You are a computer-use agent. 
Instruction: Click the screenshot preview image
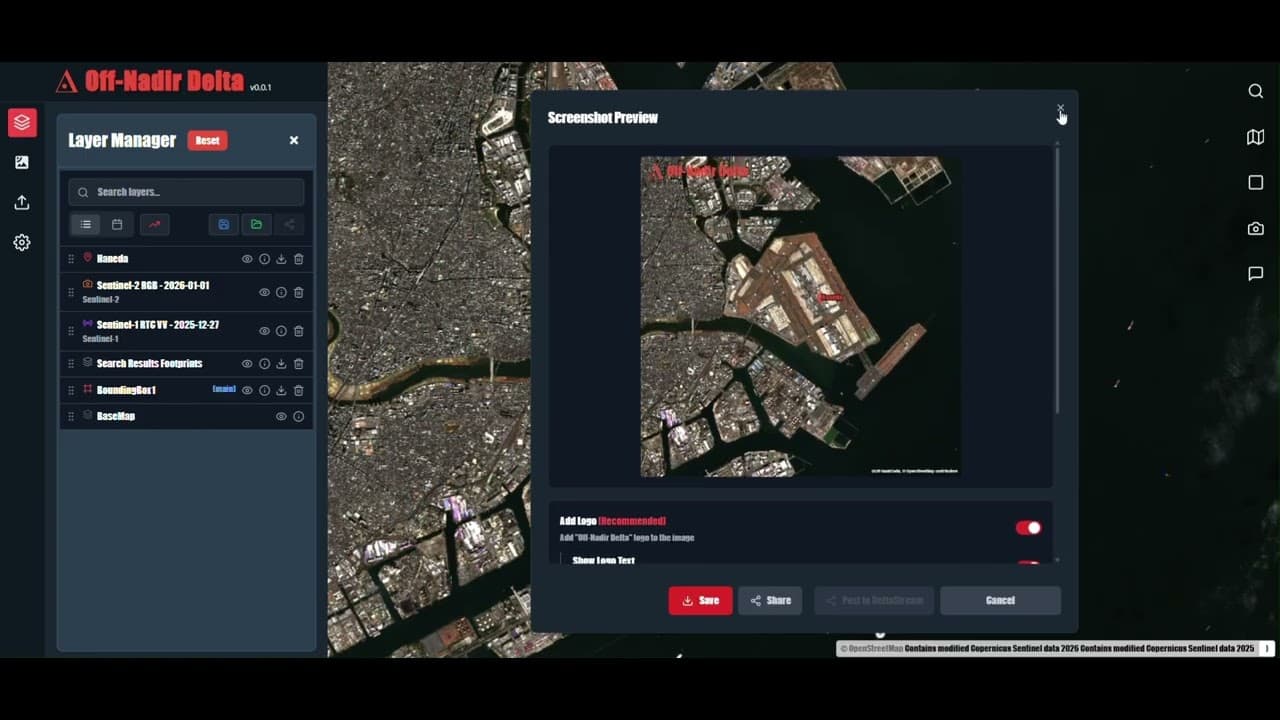800,316
